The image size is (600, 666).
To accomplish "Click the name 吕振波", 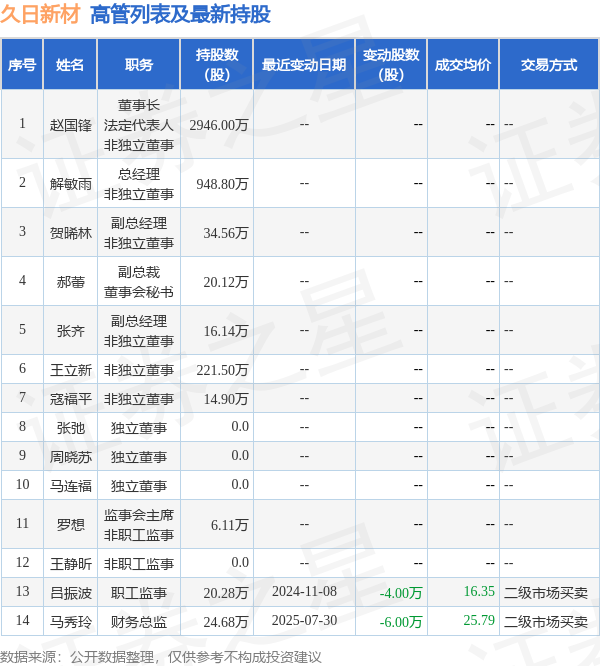I will pyautogui.click(x=70, y=593).
